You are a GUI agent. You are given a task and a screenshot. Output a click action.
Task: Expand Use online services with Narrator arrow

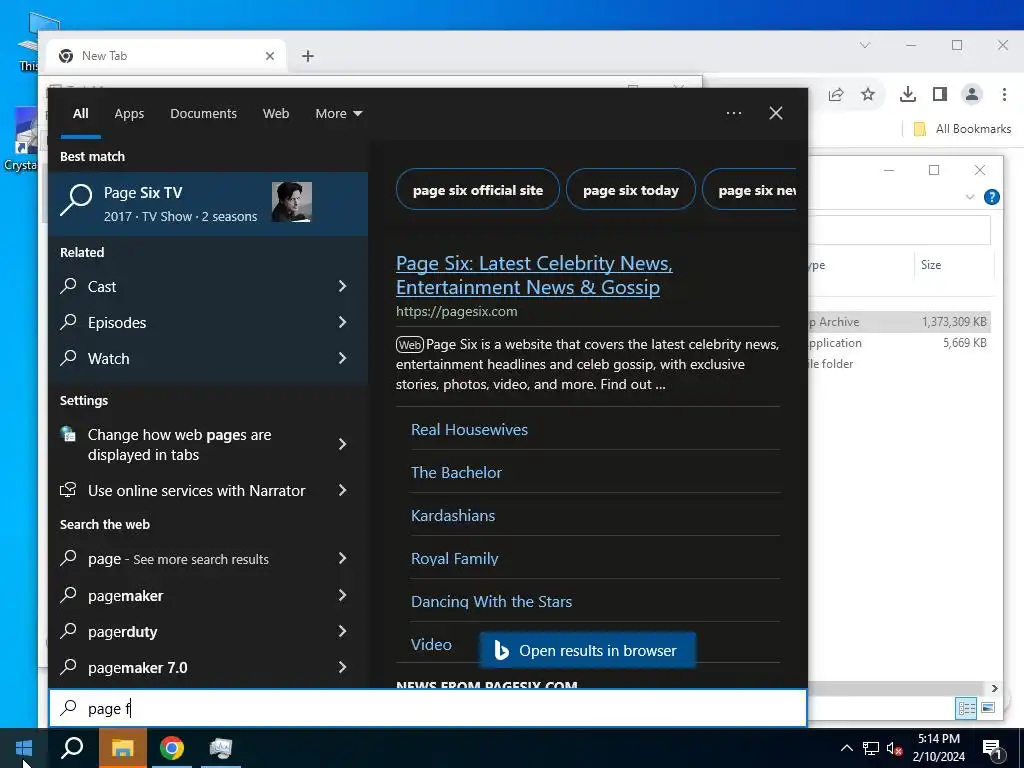click(x=342, y=490)
